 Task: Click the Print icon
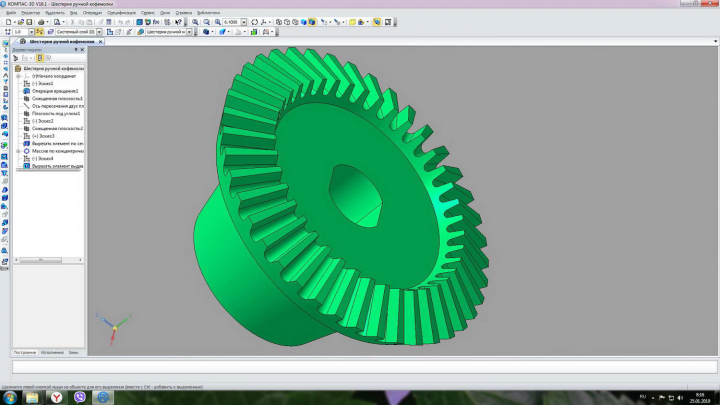click(41, 22)
